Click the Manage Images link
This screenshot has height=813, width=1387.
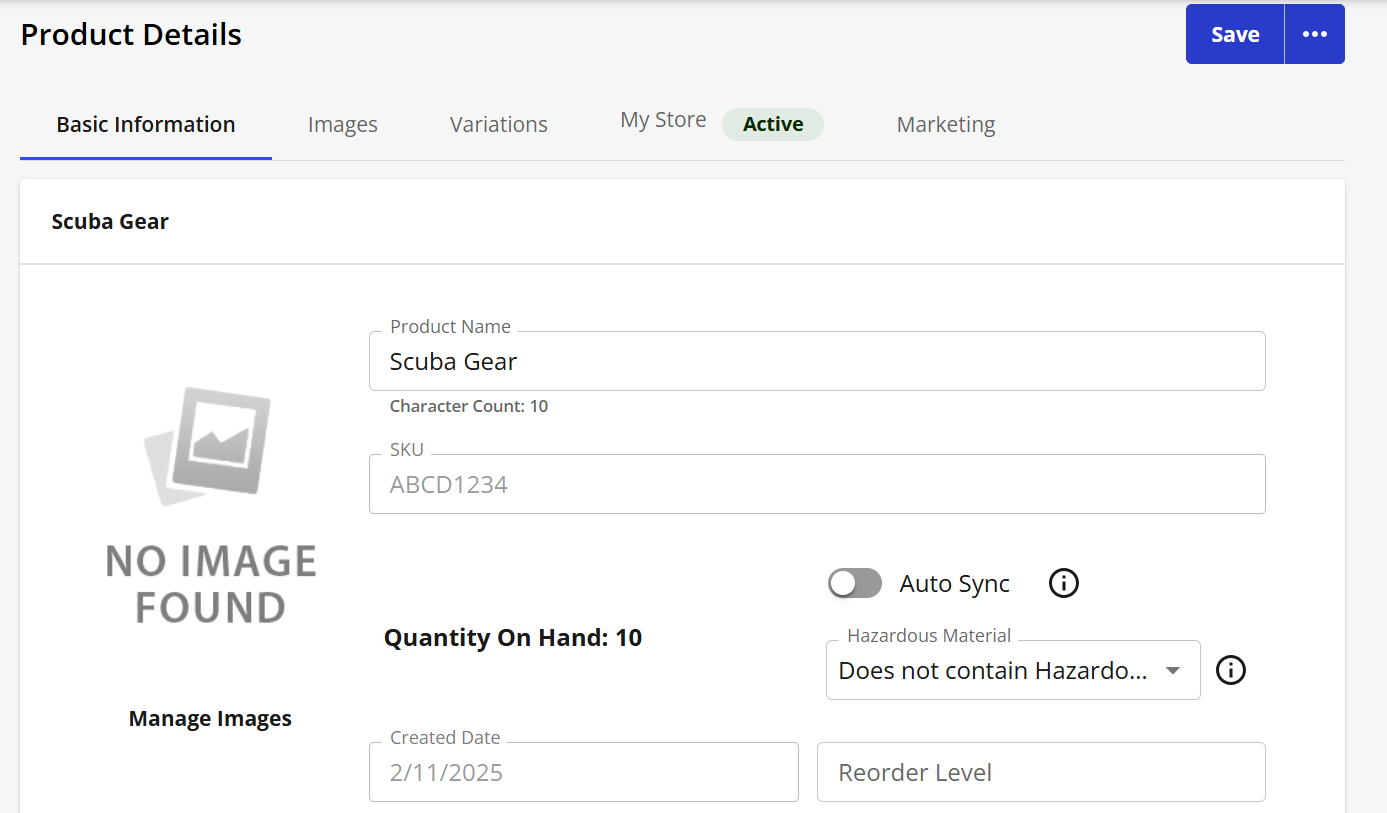(x=210, y=718)
